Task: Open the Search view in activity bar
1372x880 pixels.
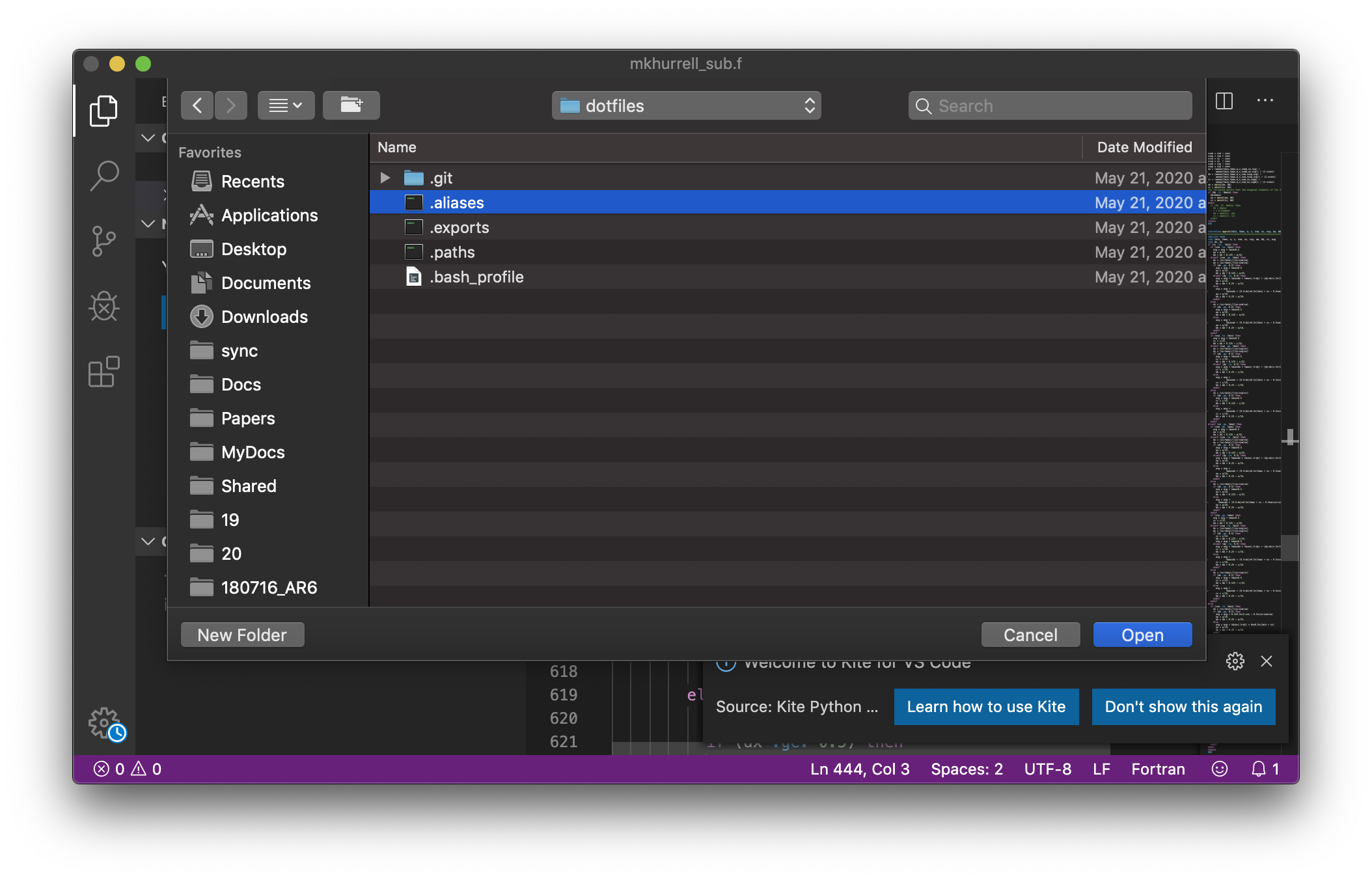Action: [103, 176]
